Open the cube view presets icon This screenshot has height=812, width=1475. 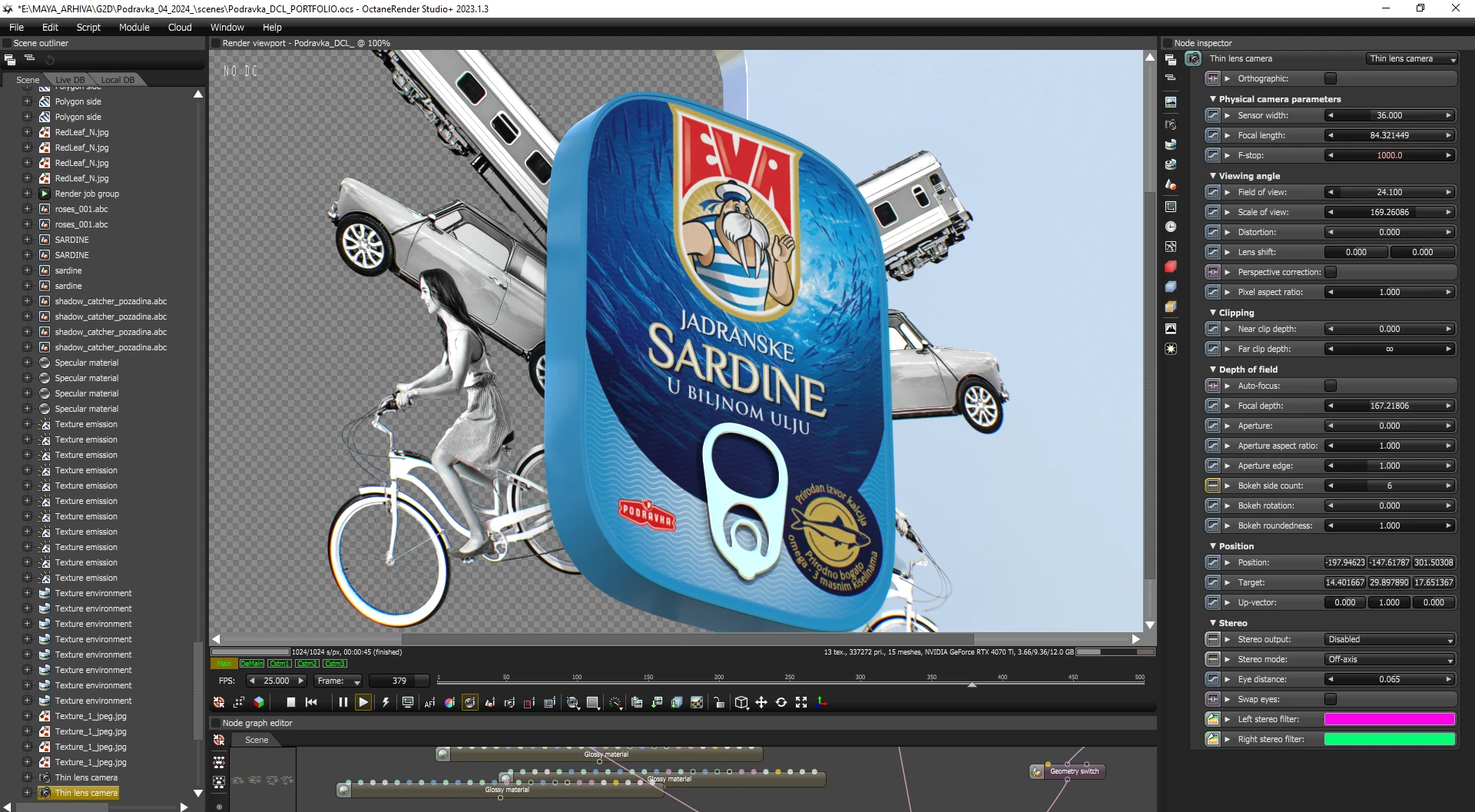click(x=741, y=702)
